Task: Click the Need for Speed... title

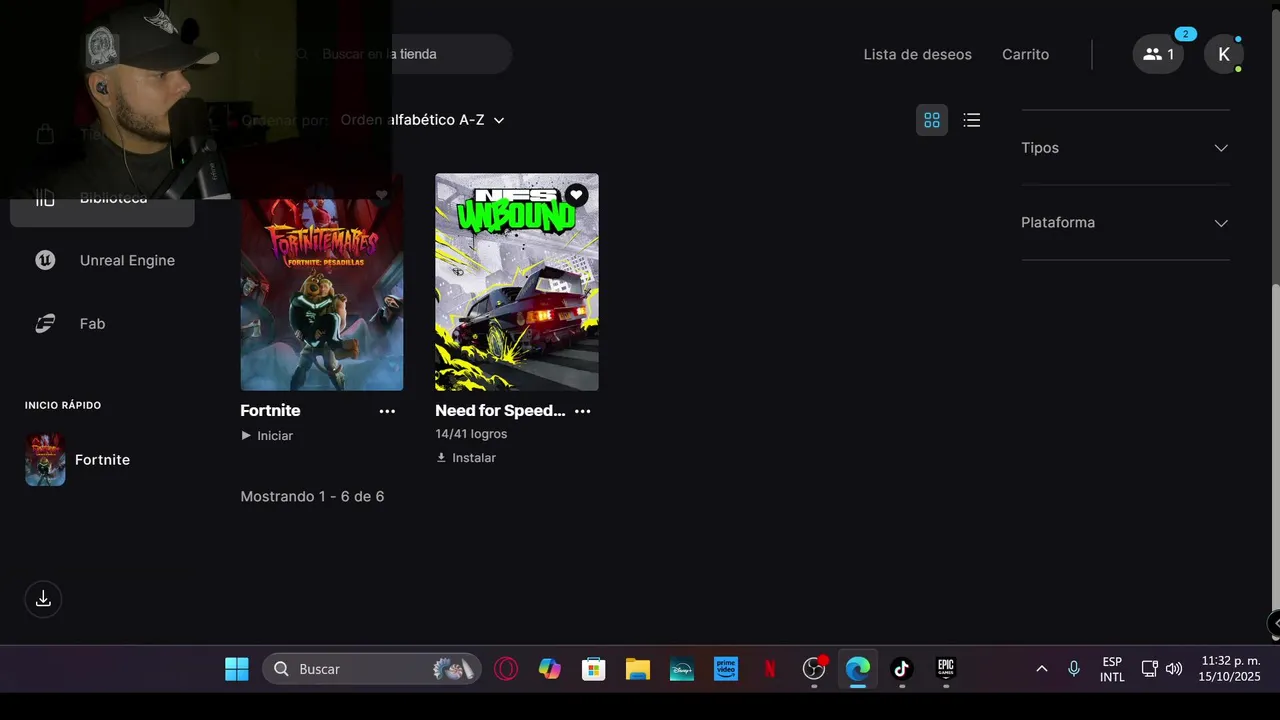Action: [x=500, y=410]
